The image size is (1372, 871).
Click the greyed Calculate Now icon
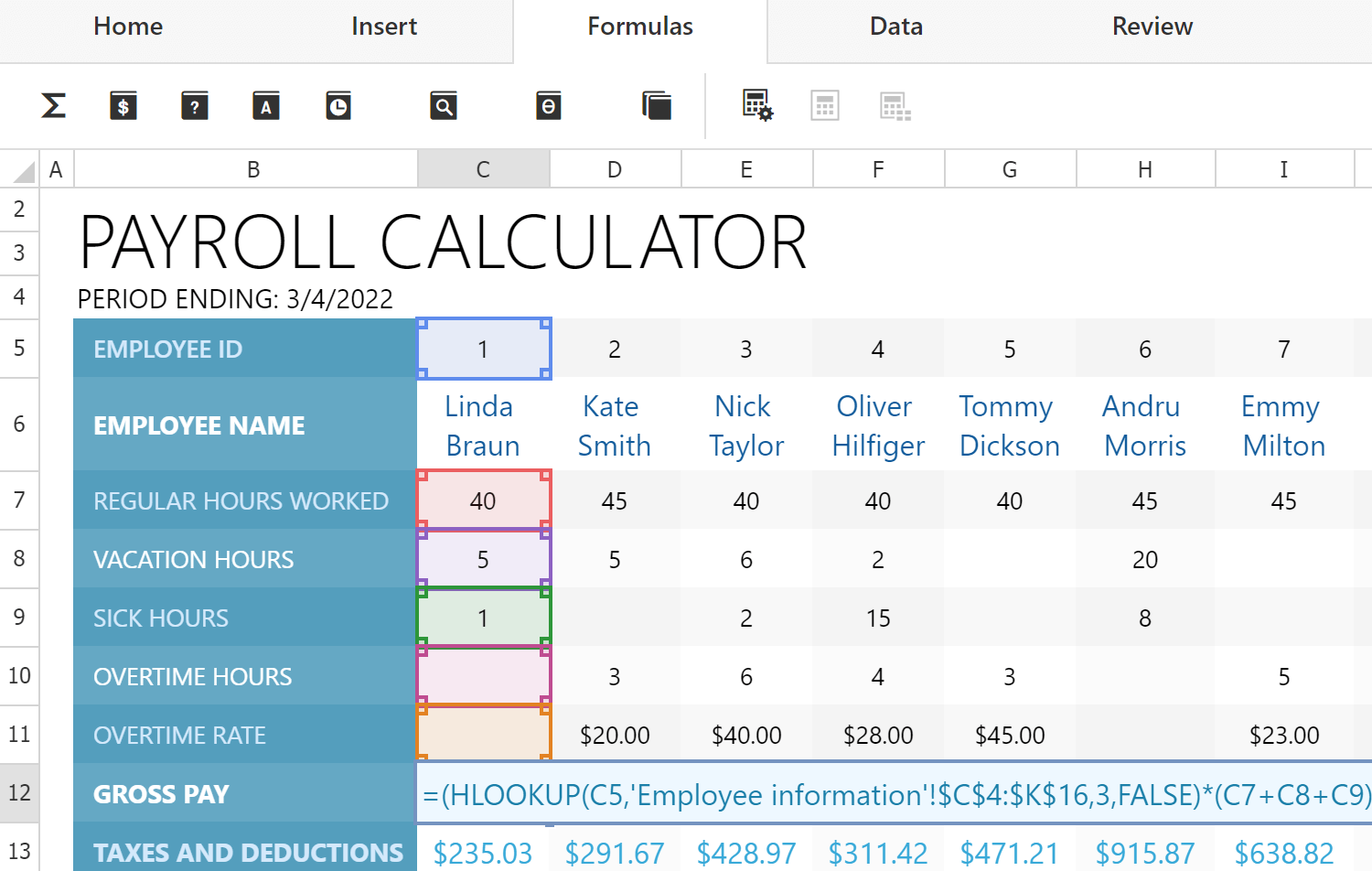coord(824,106)
